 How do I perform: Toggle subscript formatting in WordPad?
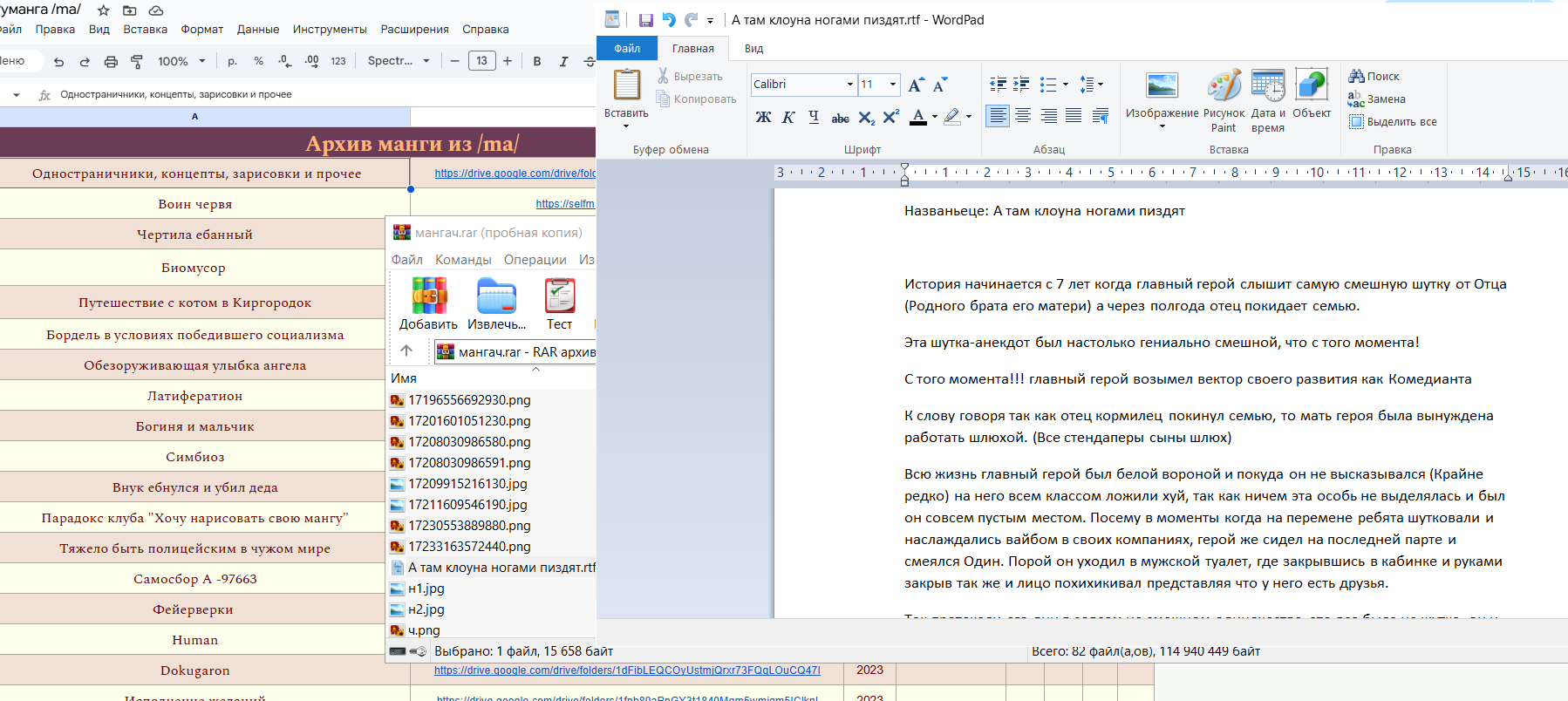866,117
